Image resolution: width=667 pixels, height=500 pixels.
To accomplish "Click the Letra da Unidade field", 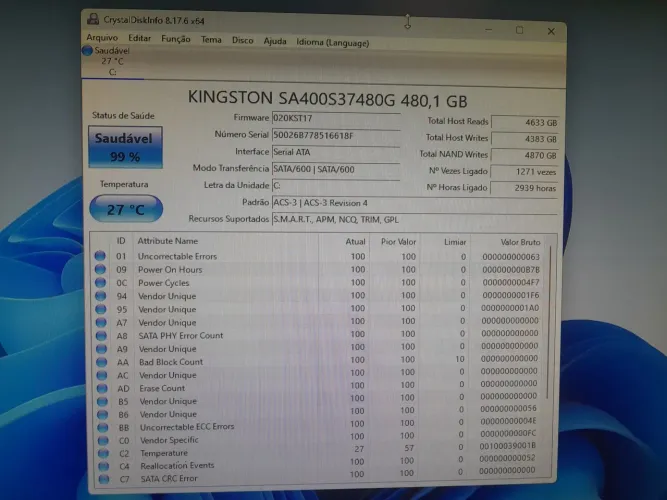I will (336, 186).
